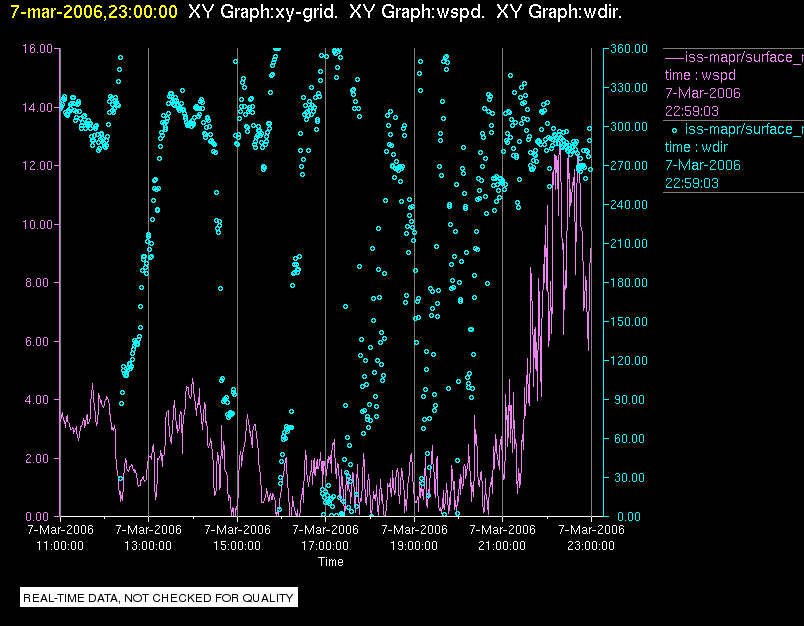Screen dimensions: 804x626
Task: Click the 180.00 label on right axis
Action: tap(629, 282)
